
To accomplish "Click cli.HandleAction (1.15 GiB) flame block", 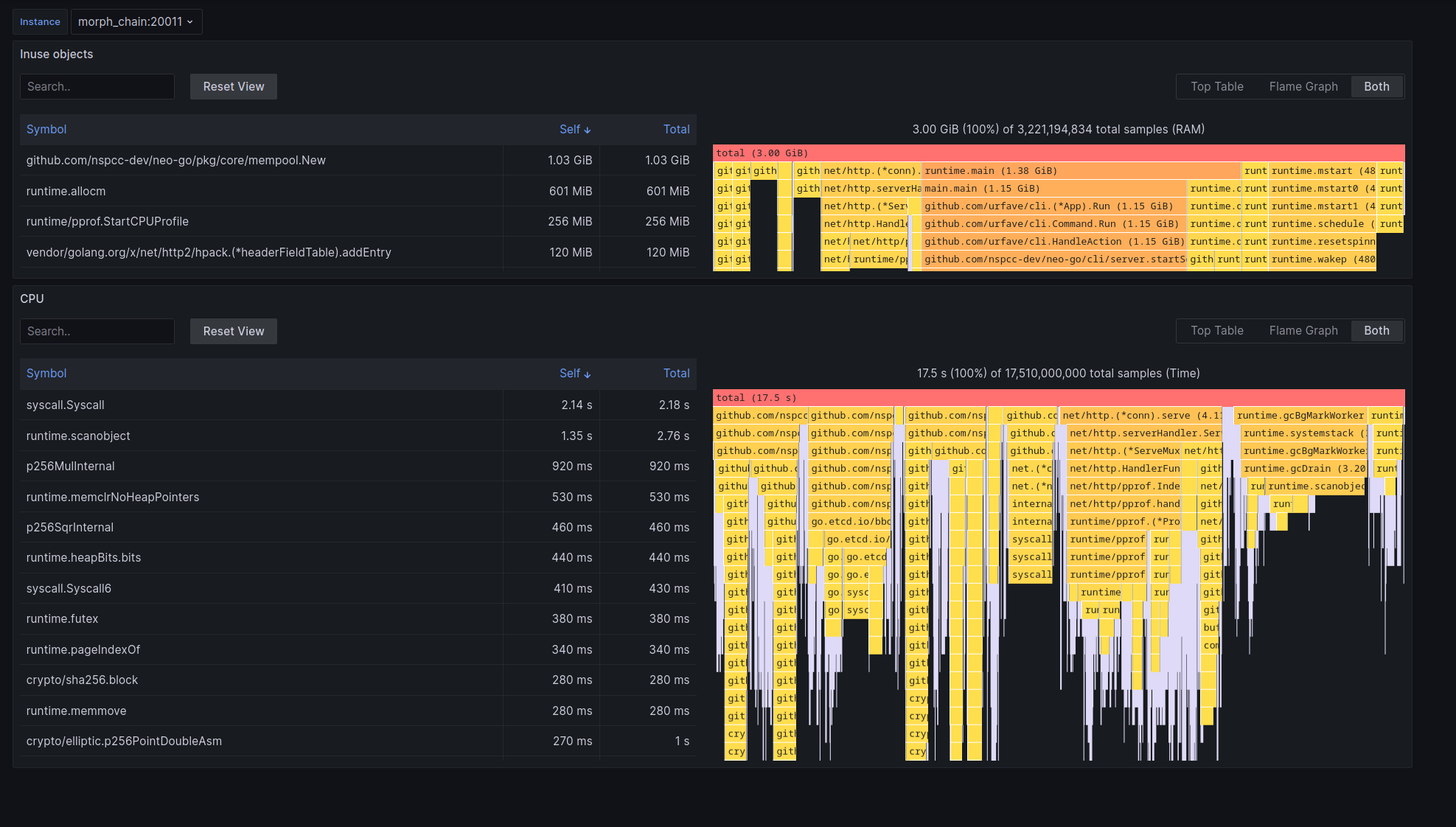I will coord(1054,242).
